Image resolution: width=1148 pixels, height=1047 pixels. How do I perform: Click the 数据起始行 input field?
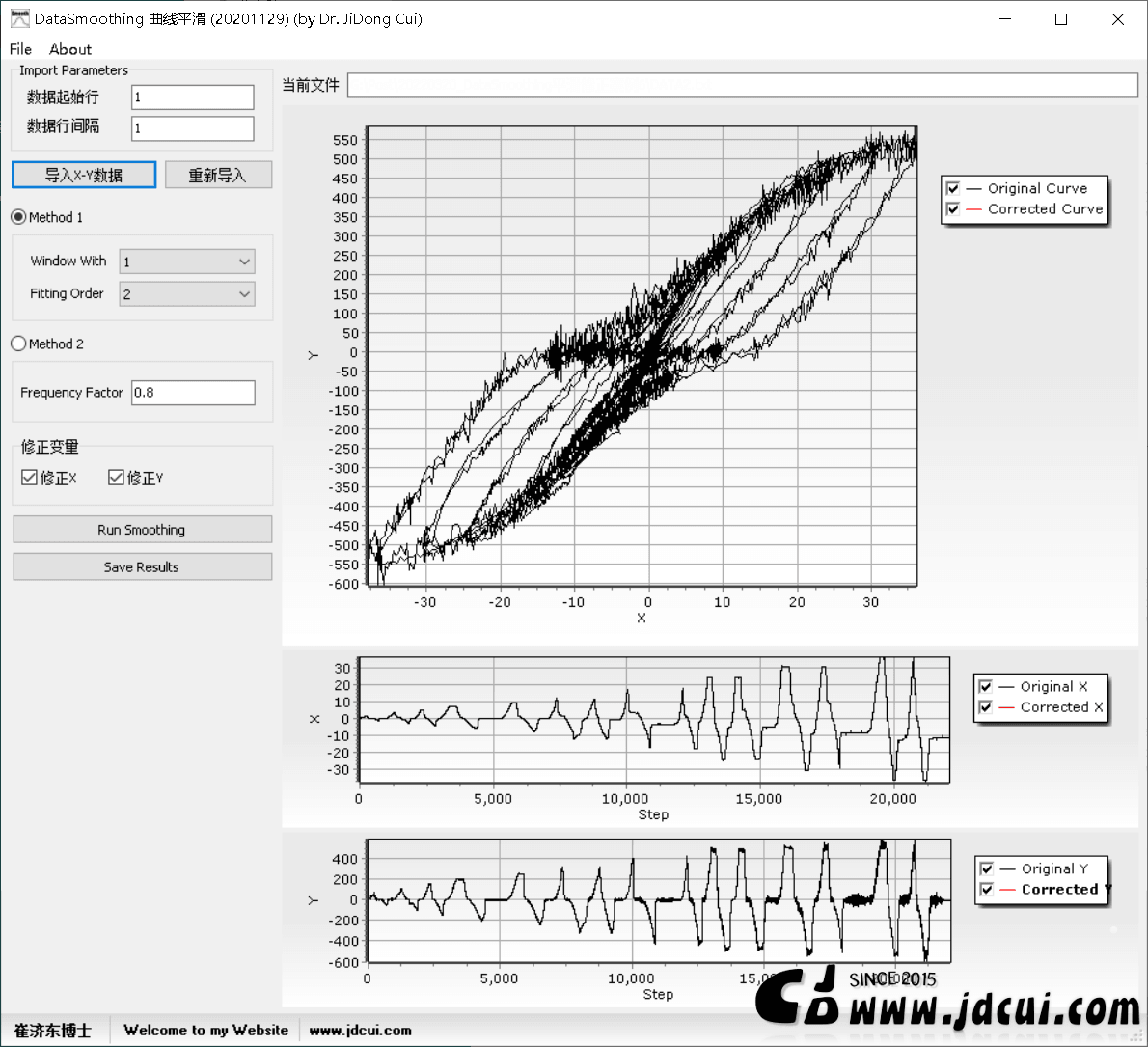pos(193,97)
